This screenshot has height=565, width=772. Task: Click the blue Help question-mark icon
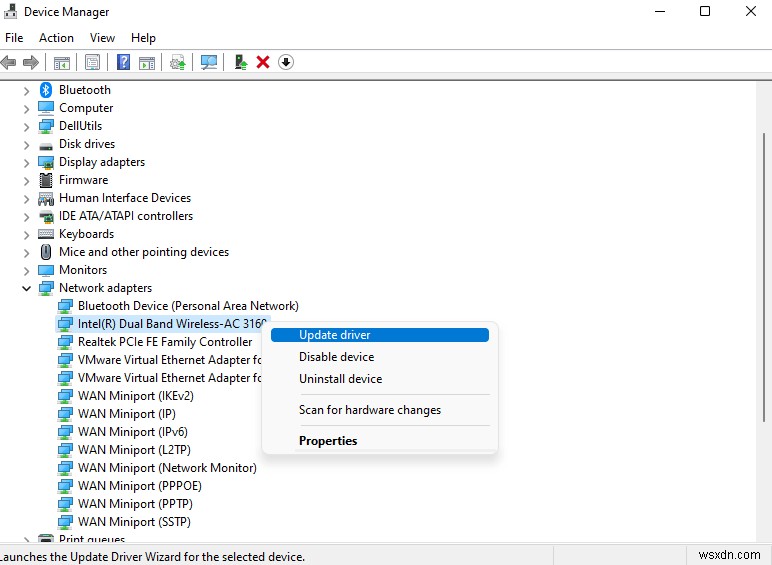point(123,62)
